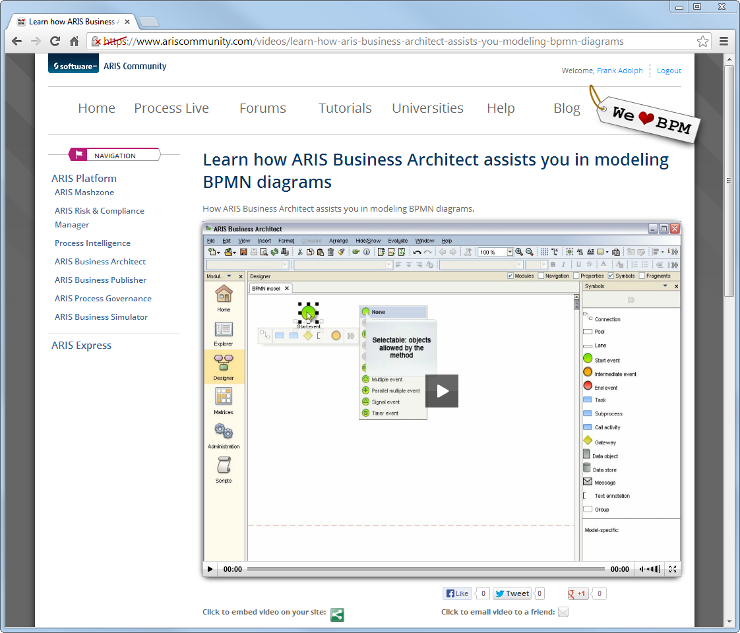
Task: Open Process Intelligence navigation link
Action: click(x=92, y=243)
